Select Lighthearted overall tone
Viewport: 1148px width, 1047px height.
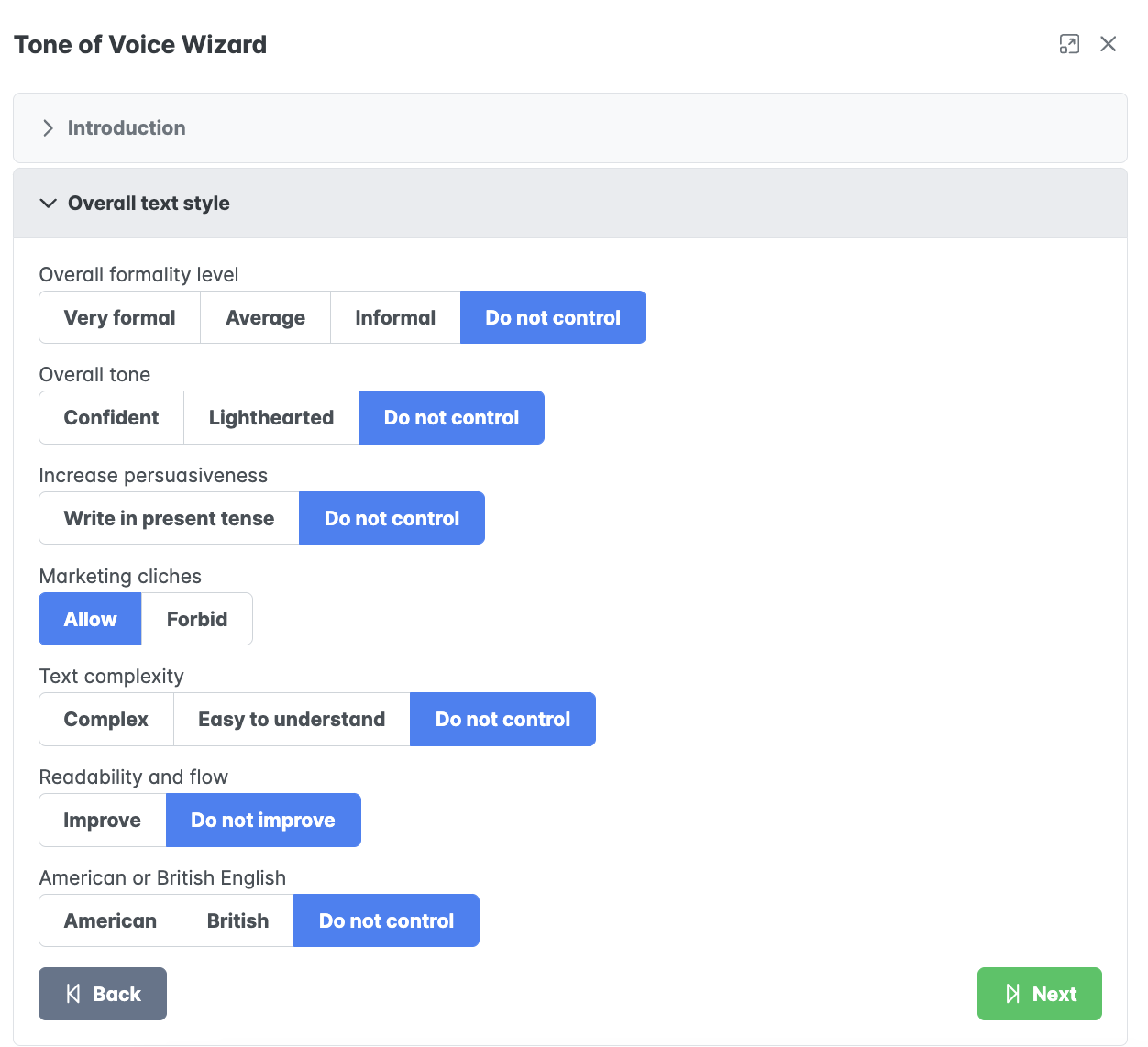[x=270, y=418]
